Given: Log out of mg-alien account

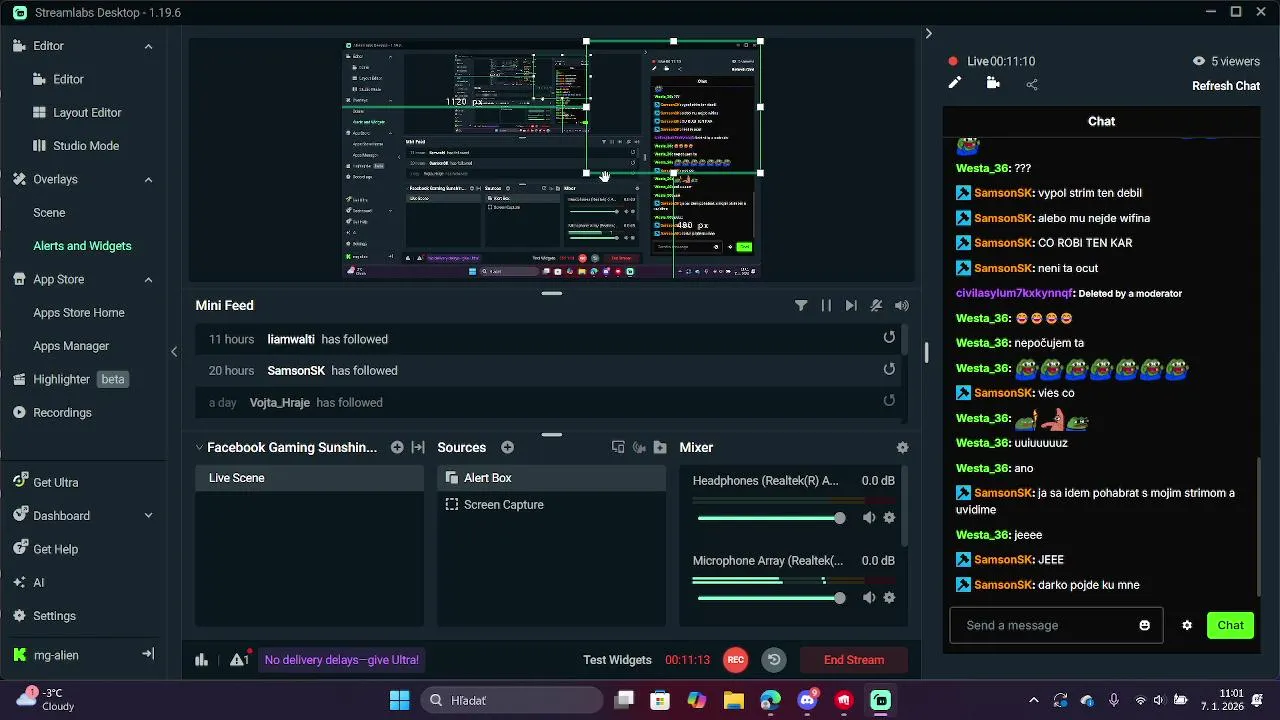Looking at the screenshot, I should coord(148,654).
